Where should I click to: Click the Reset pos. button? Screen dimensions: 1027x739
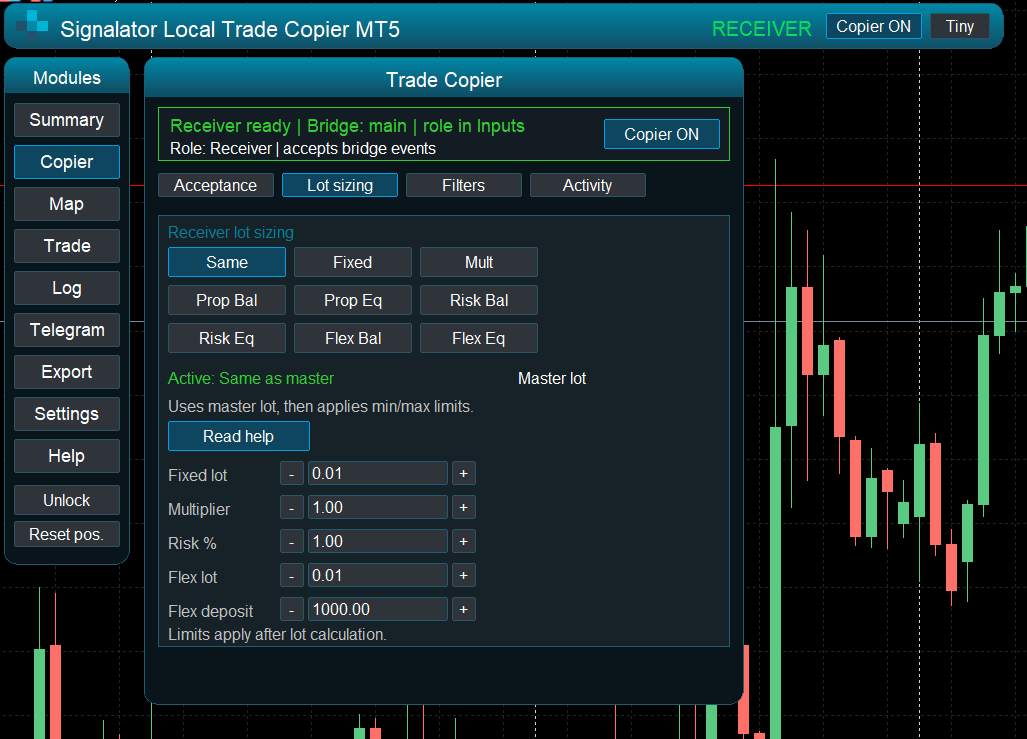click(x=67, y=534)
